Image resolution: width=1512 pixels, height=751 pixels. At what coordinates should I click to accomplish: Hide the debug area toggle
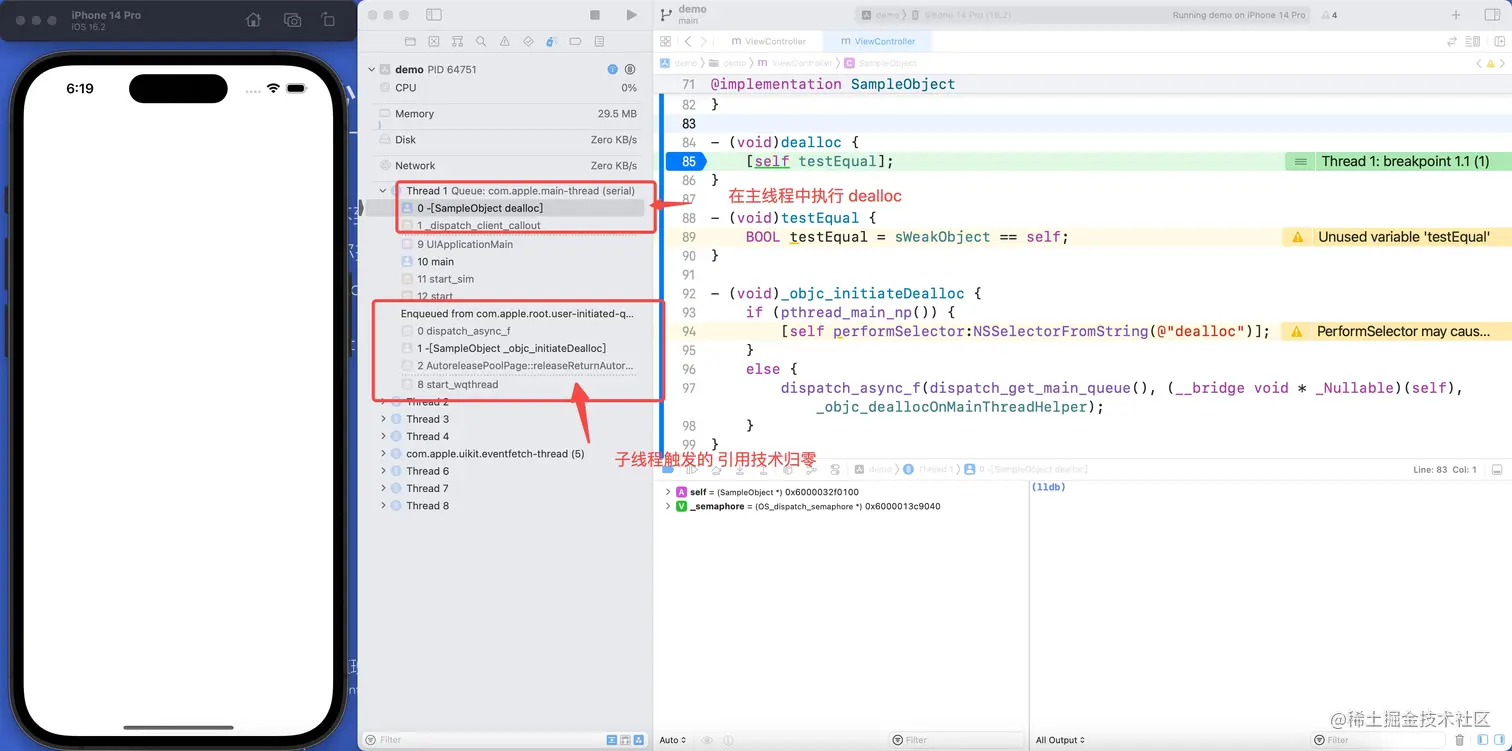tap(1497, 469)
